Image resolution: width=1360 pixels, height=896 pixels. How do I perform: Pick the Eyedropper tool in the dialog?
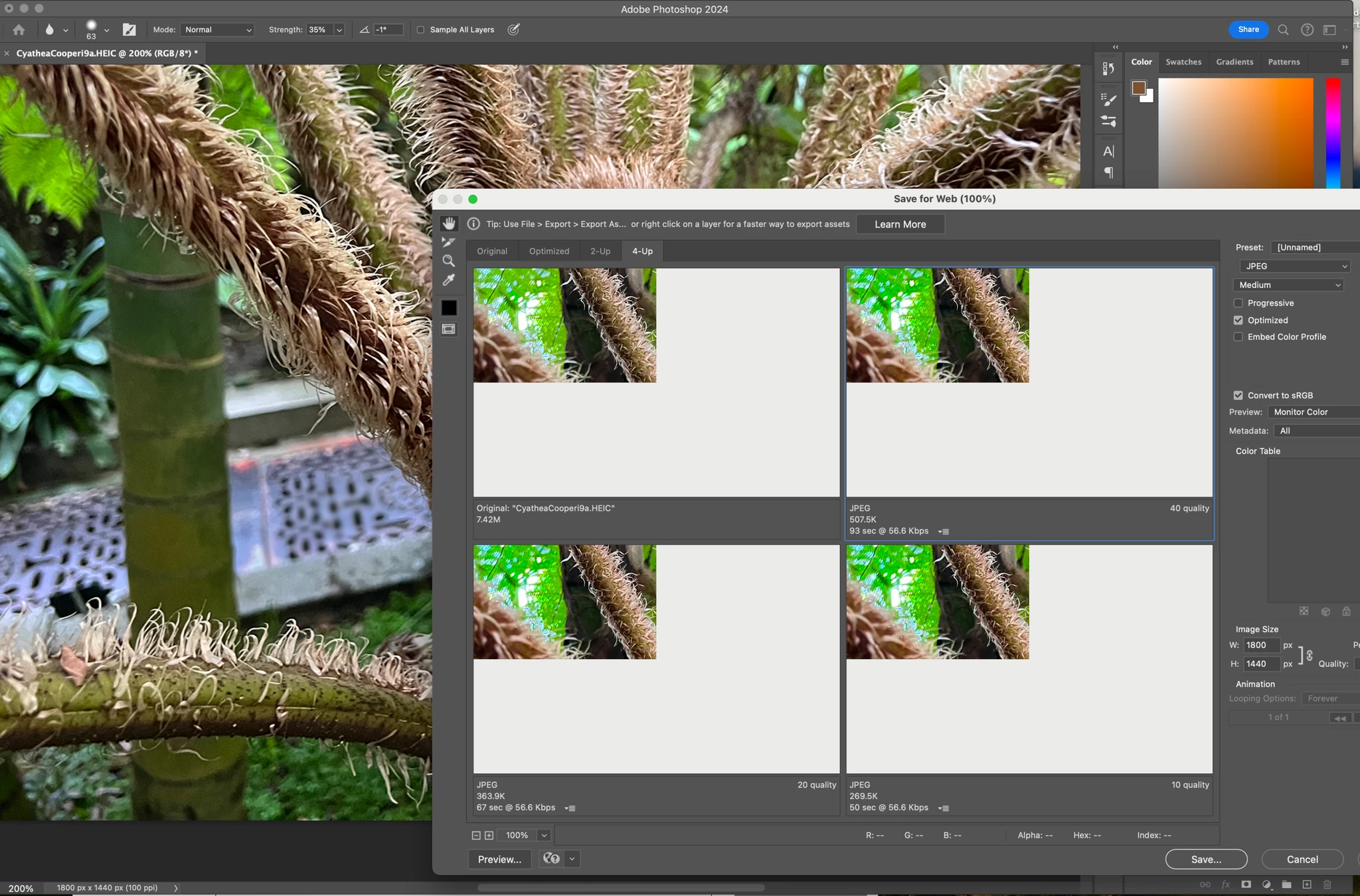pos(449,280)
